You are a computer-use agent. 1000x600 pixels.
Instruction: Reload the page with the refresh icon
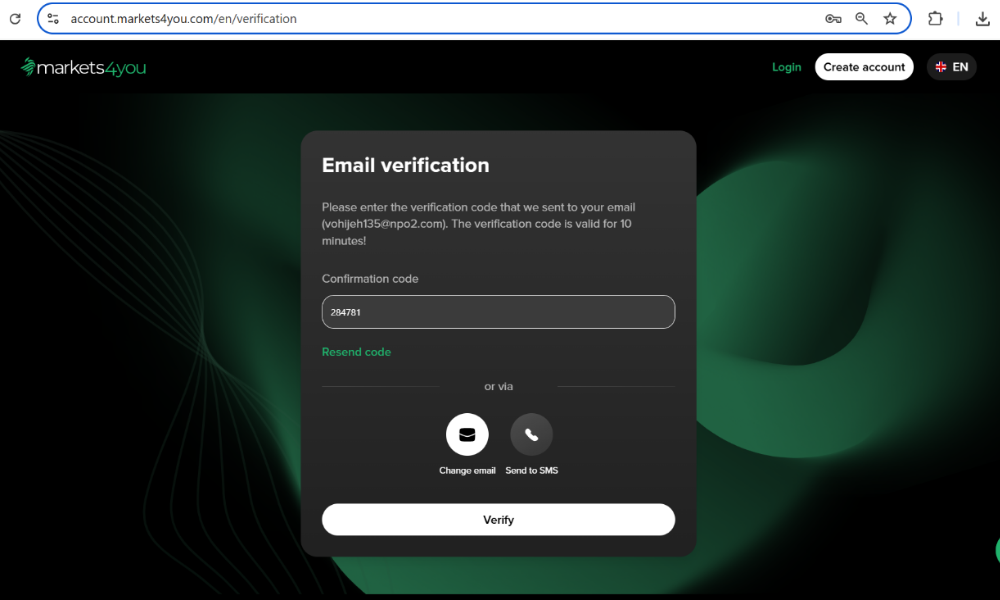(15, 19)
